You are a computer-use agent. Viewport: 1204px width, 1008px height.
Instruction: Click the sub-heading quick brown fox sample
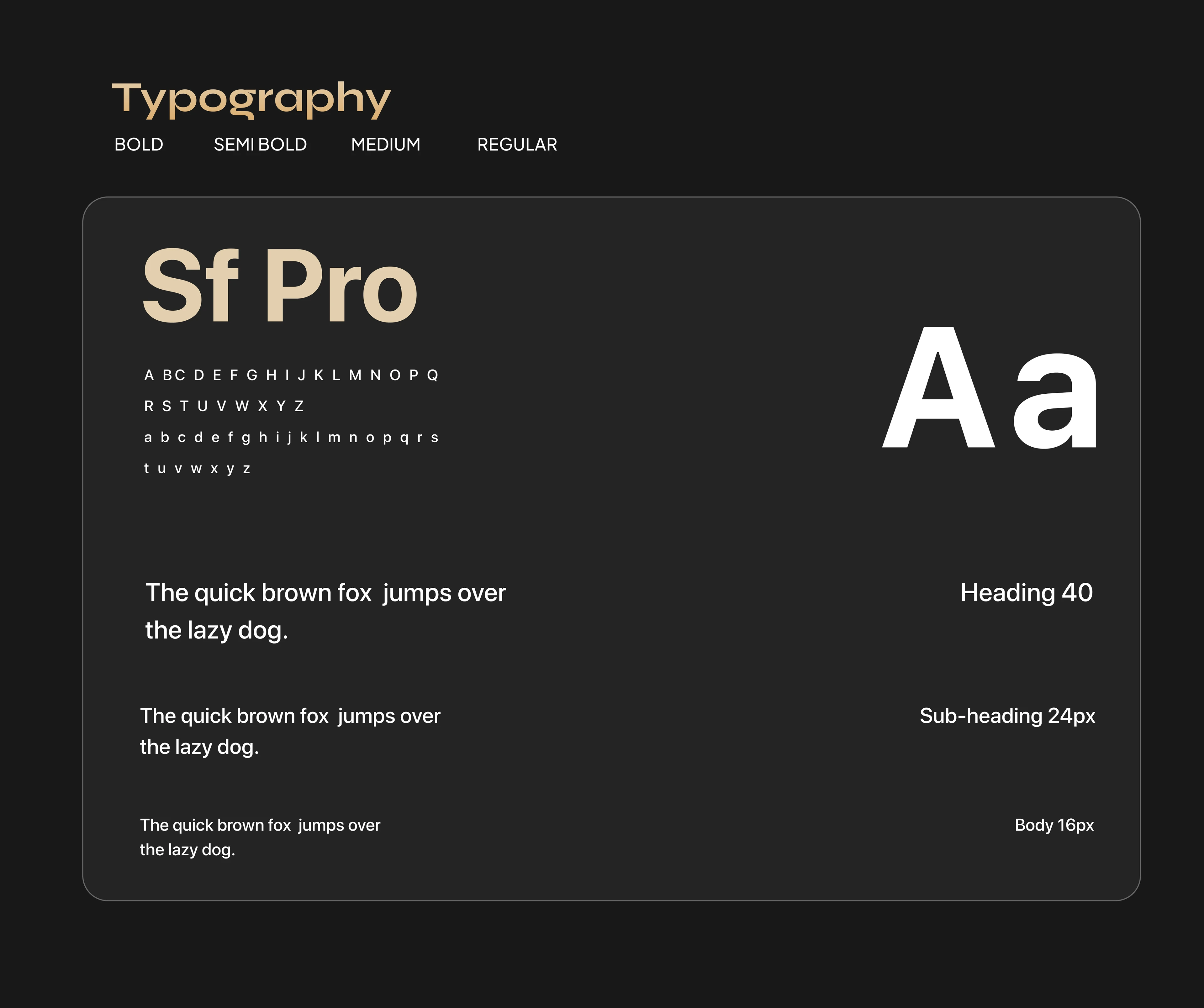click(x=290, y=731)
